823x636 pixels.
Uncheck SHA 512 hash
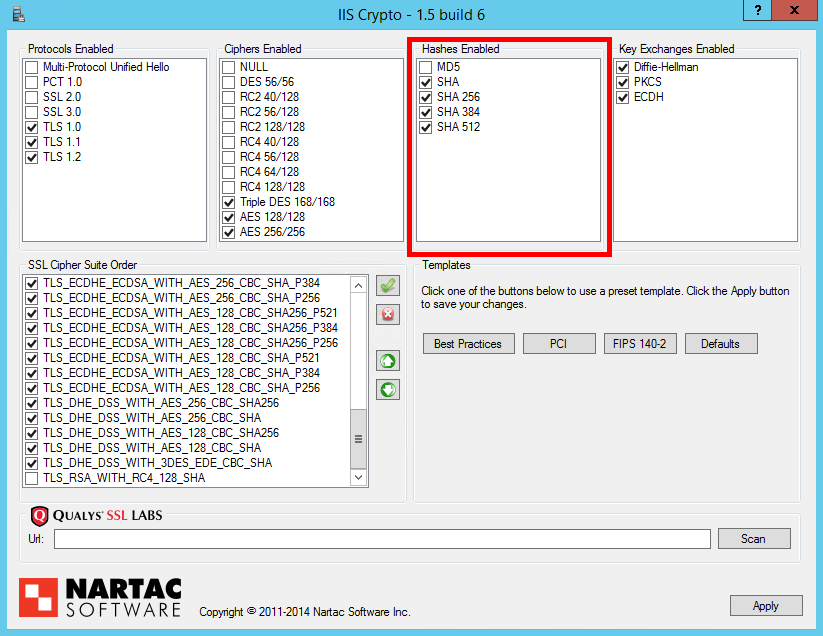click(426, 127)
